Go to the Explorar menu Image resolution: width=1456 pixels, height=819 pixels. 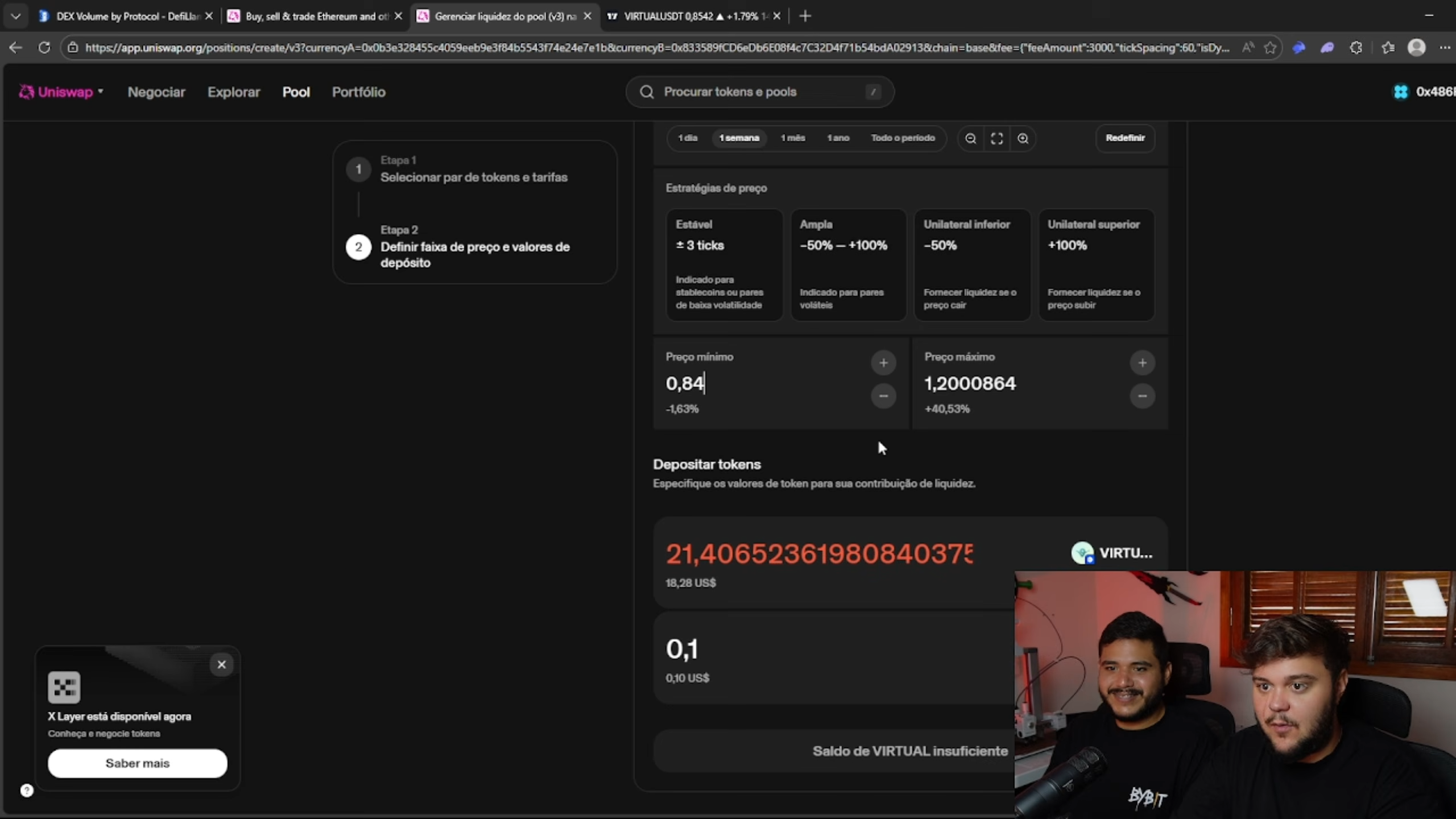tap(234, 92)
